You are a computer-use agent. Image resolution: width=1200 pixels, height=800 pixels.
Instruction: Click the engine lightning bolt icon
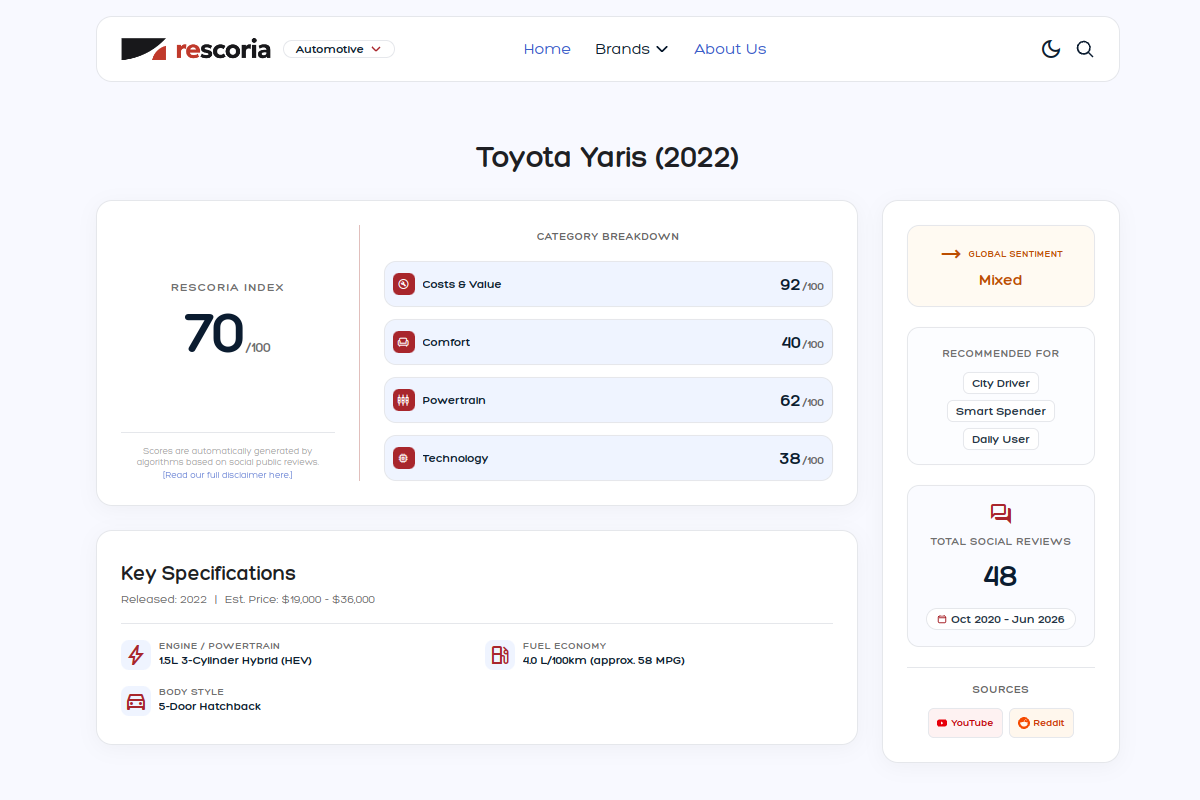tap(136, 654)
